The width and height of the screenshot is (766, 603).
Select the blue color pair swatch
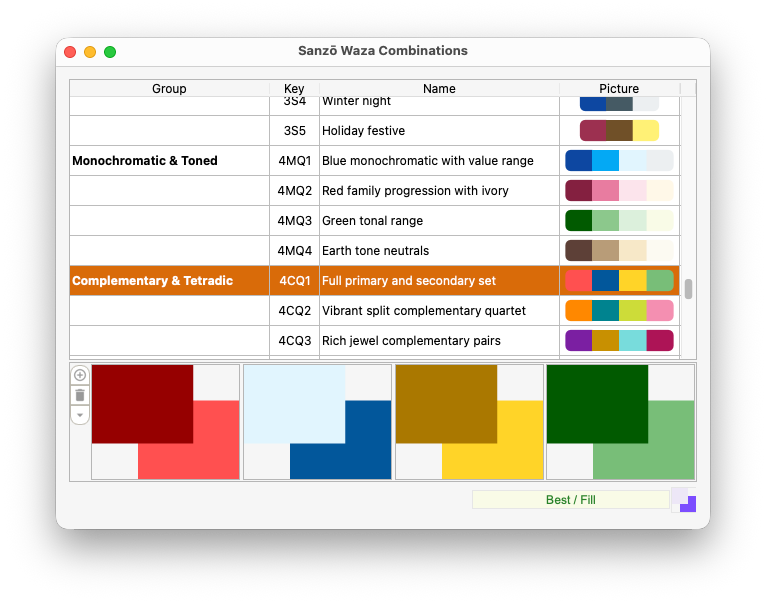coord(318,422)
